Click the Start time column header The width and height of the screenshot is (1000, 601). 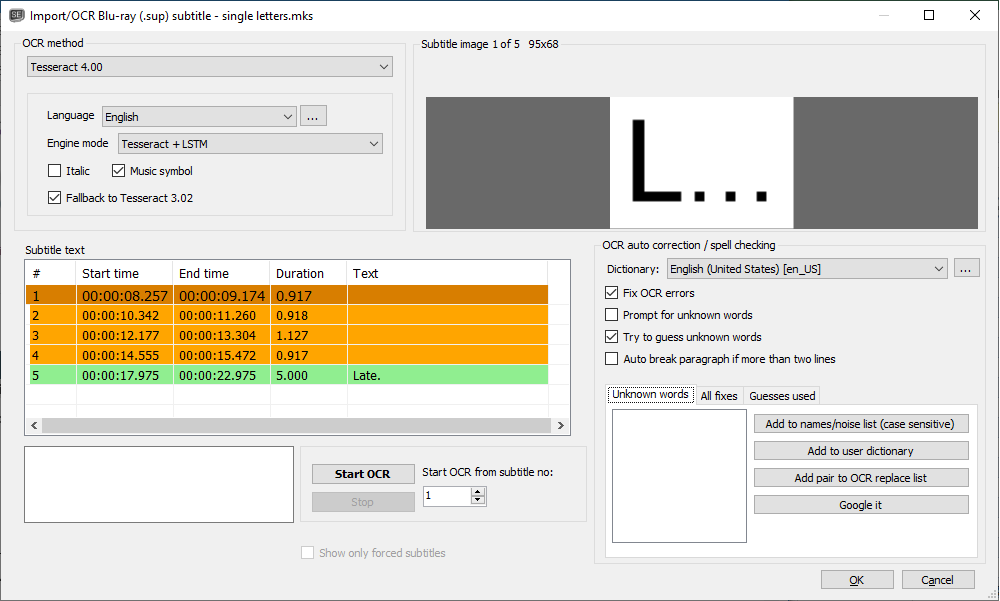tap(124, 273)
